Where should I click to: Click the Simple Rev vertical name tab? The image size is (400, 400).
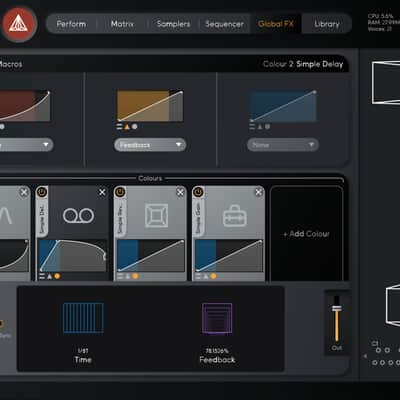[x=120, y=217]
